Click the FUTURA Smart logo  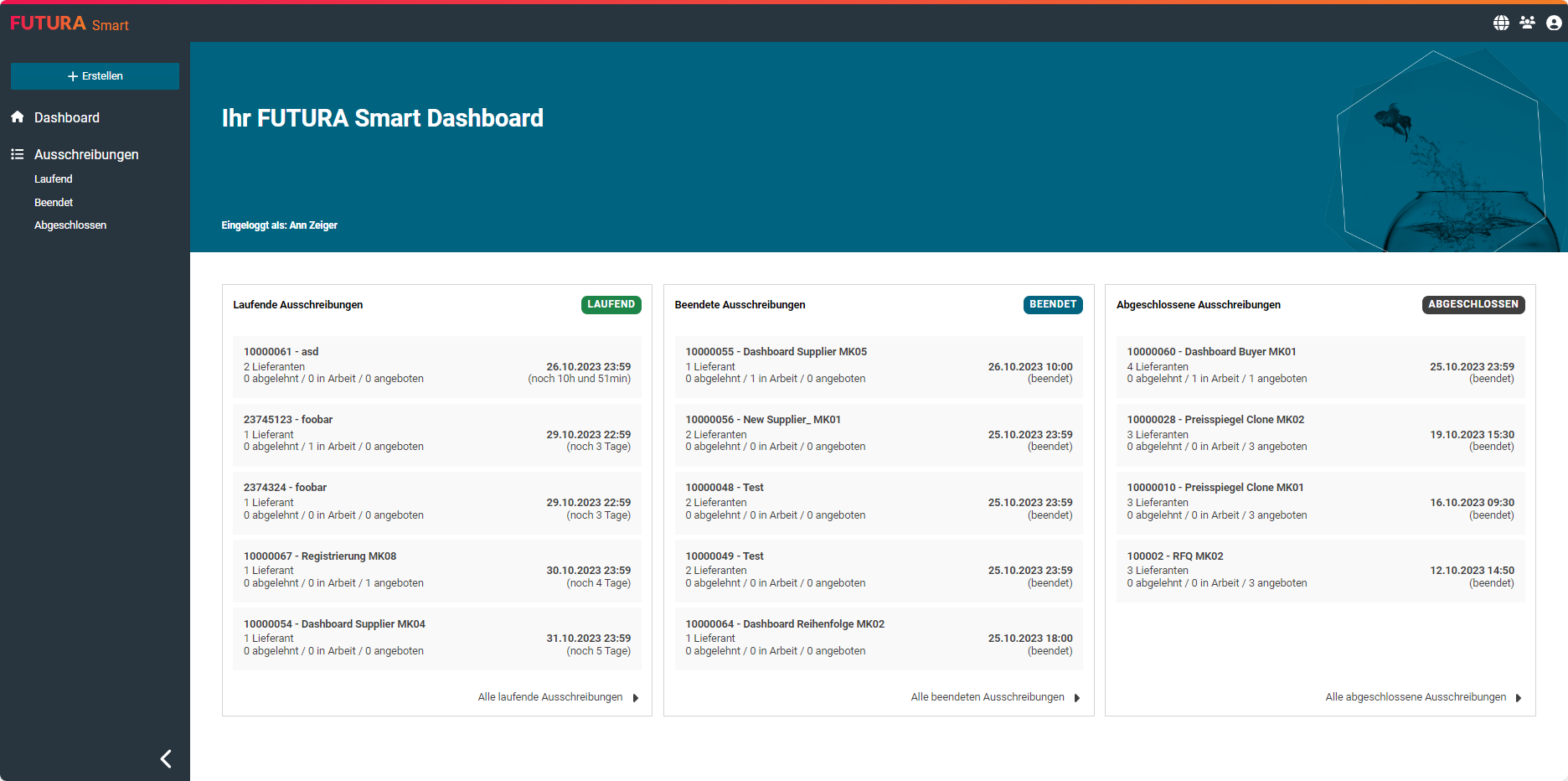[70, 23]
